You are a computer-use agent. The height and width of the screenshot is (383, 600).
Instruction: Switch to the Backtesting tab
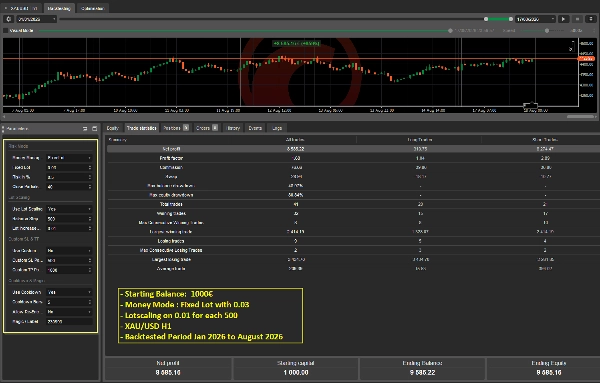[x=59, y=8]
